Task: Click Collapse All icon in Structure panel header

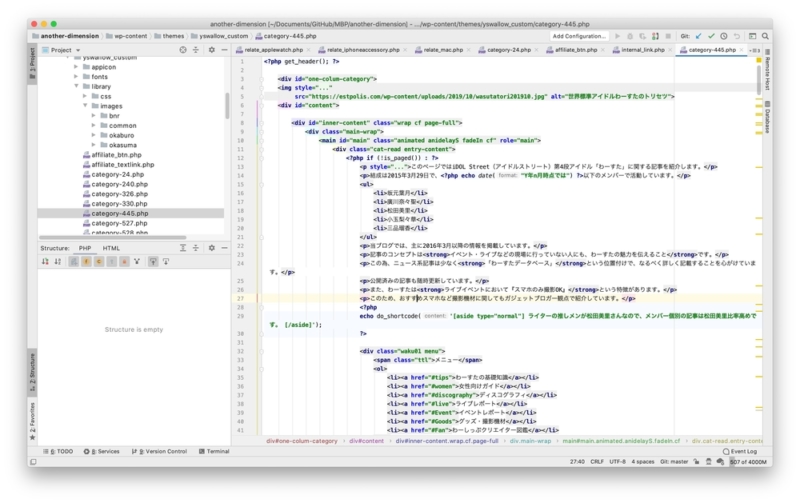Action: [196, 248]
